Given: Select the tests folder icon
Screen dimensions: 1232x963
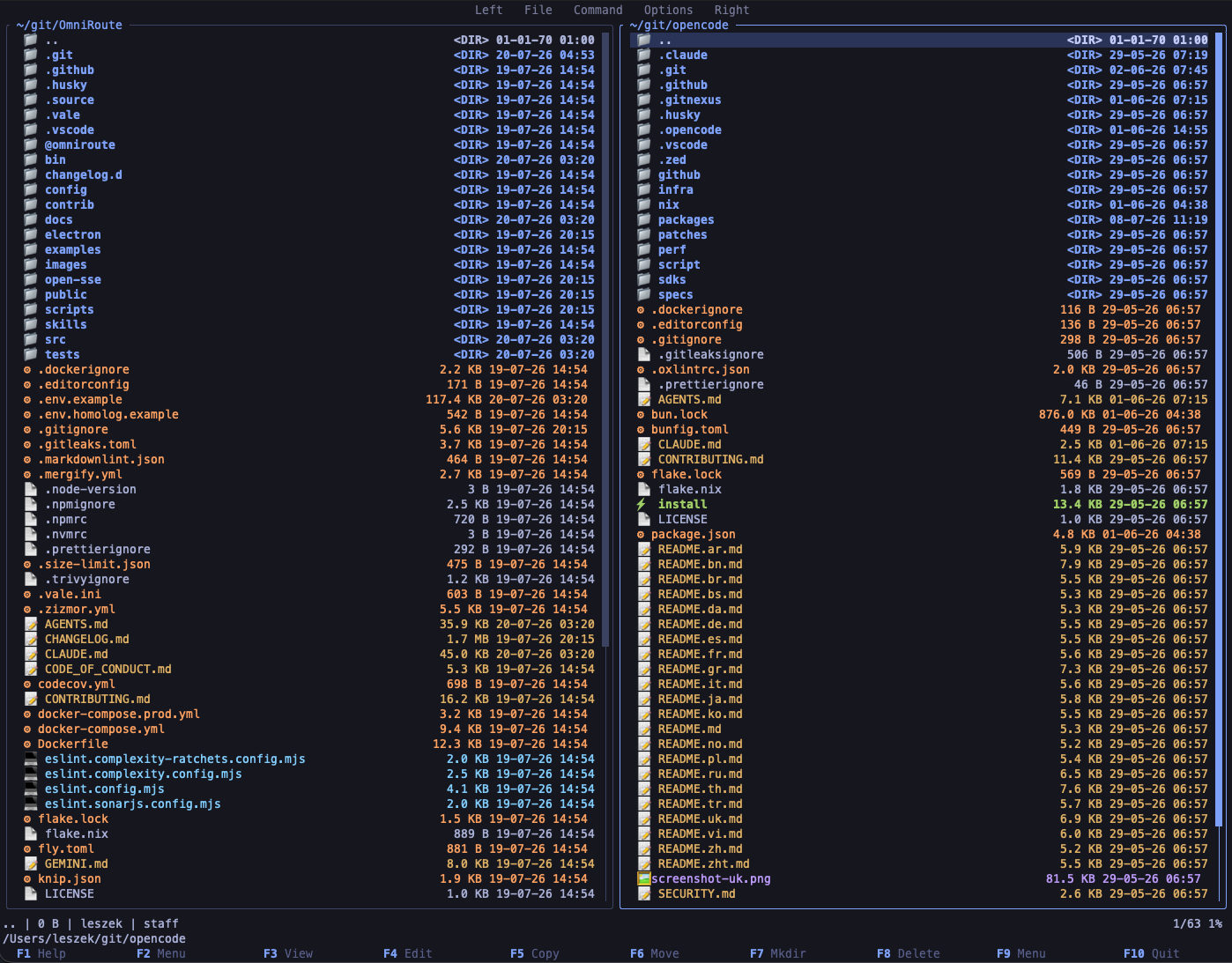Looking at the screenshot, I should point(31,354).
